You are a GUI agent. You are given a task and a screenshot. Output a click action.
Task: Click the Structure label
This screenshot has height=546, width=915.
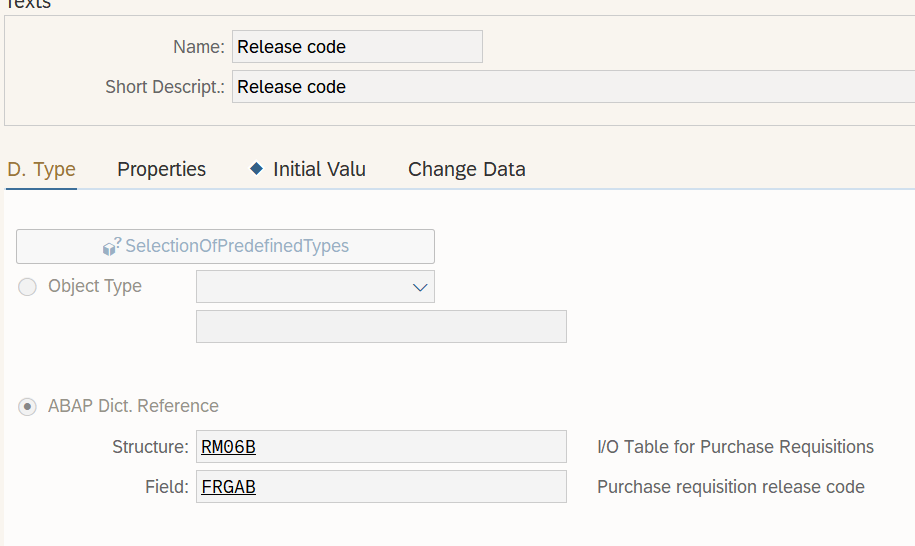(x=150, y=447)
